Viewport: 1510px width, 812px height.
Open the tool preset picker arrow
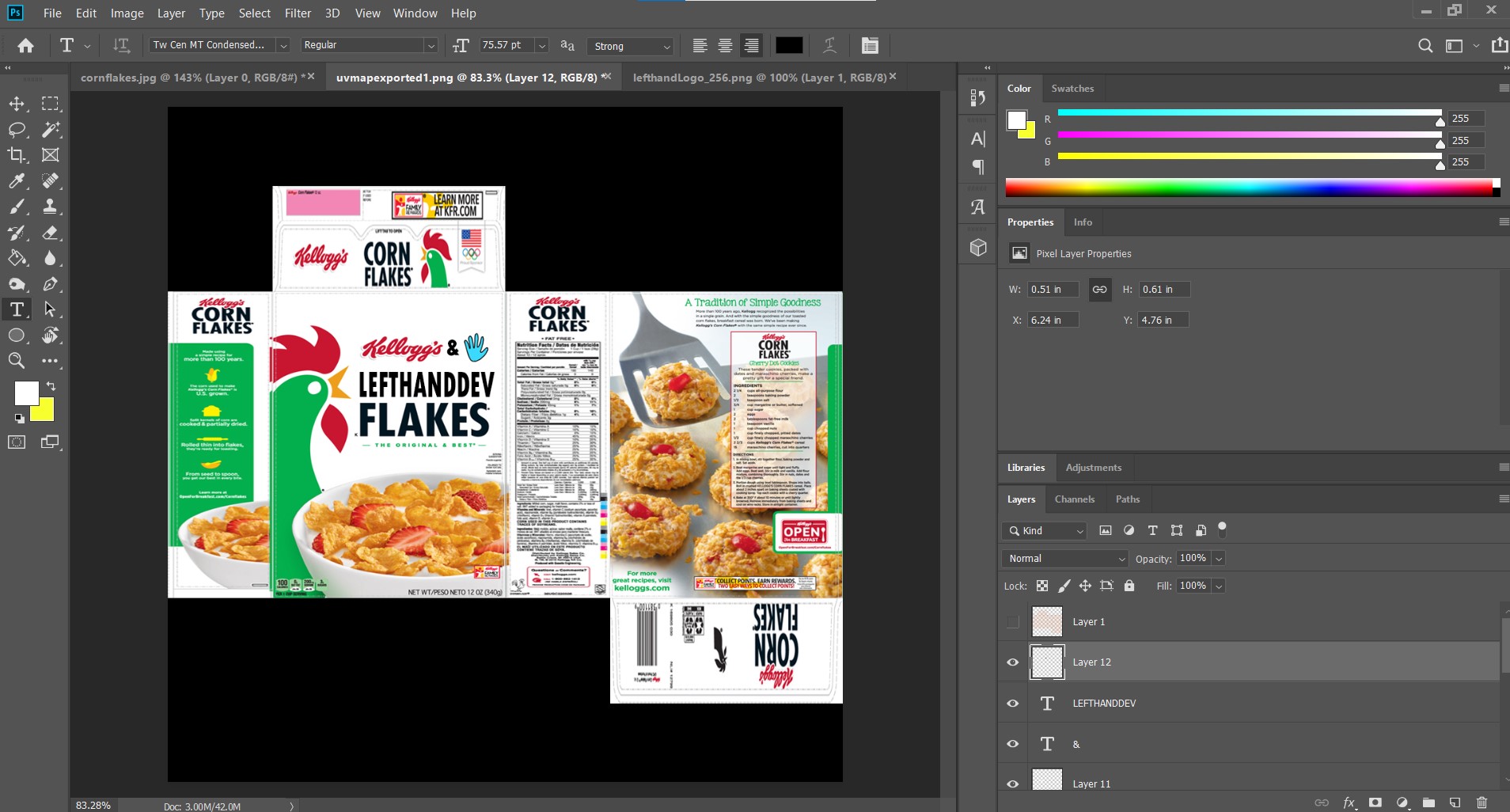87,46
